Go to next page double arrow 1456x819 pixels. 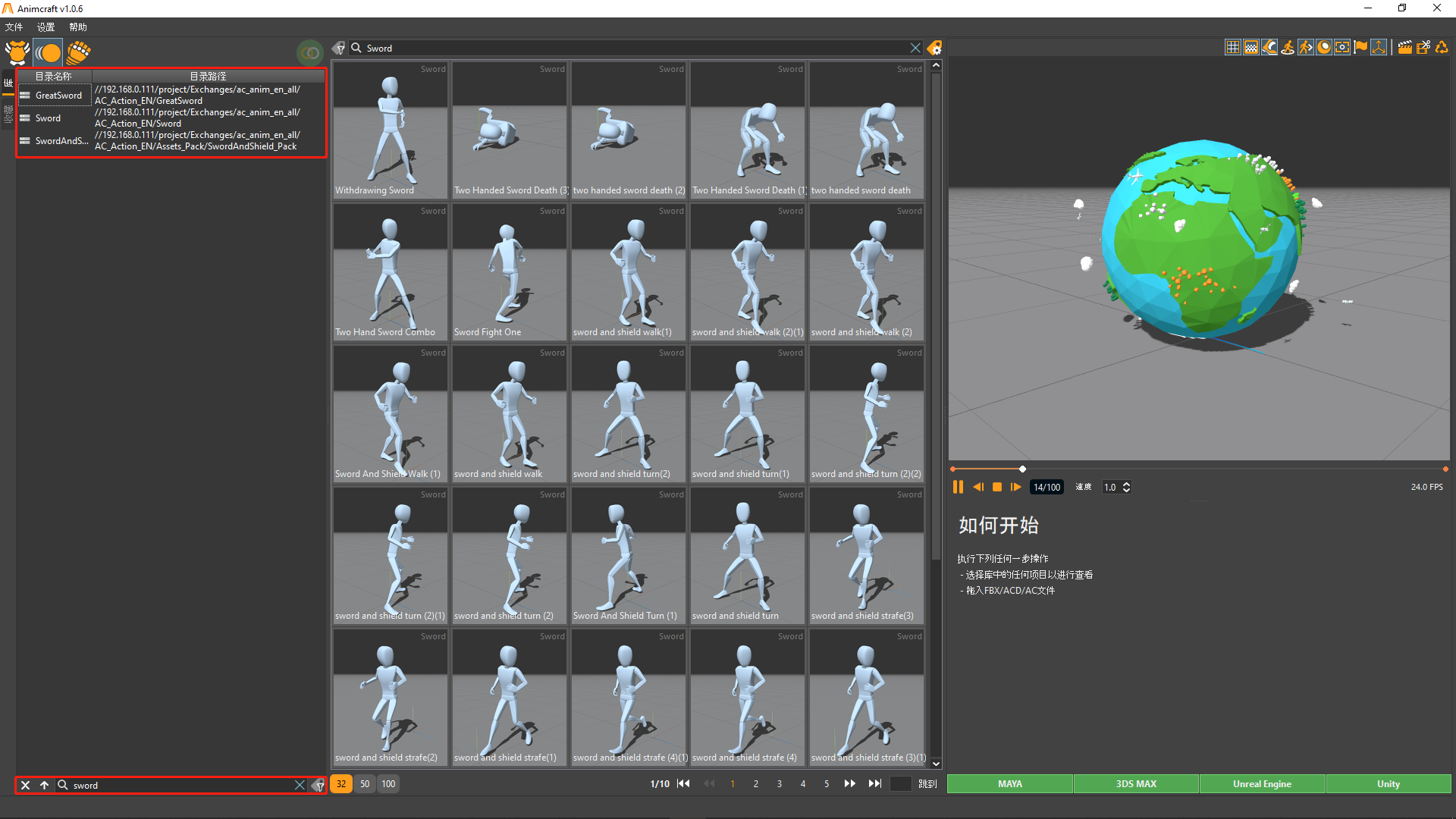[x=850, y=783]
